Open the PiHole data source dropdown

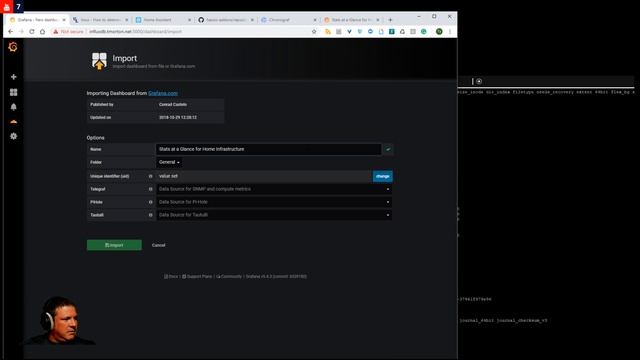tap(274, 202)
